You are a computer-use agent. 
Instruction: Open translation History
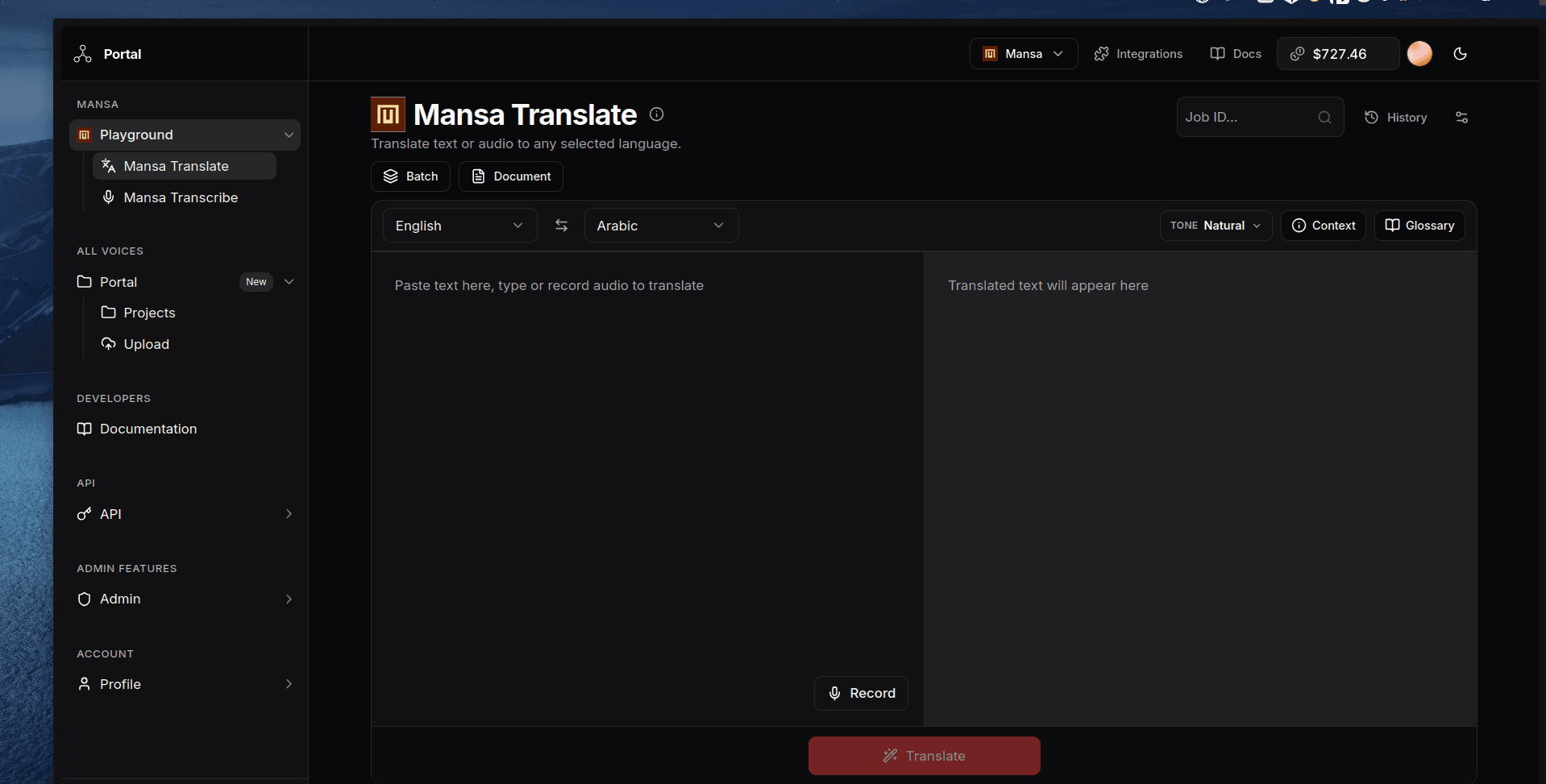coord(1395,118)
